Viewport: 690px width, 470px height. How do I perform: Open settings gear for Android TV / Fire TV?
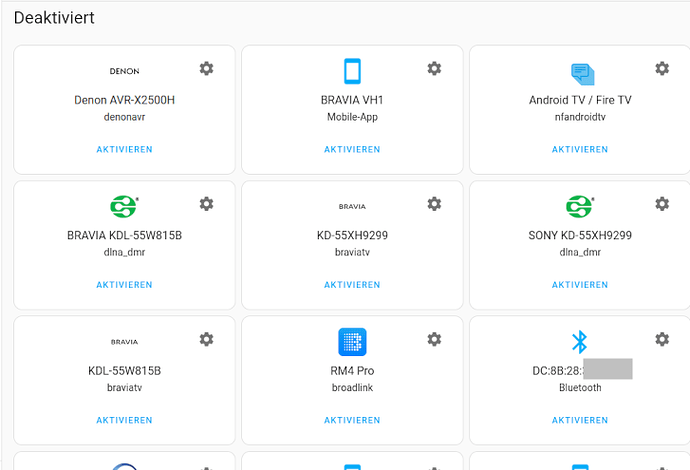[x=662, y=69]
